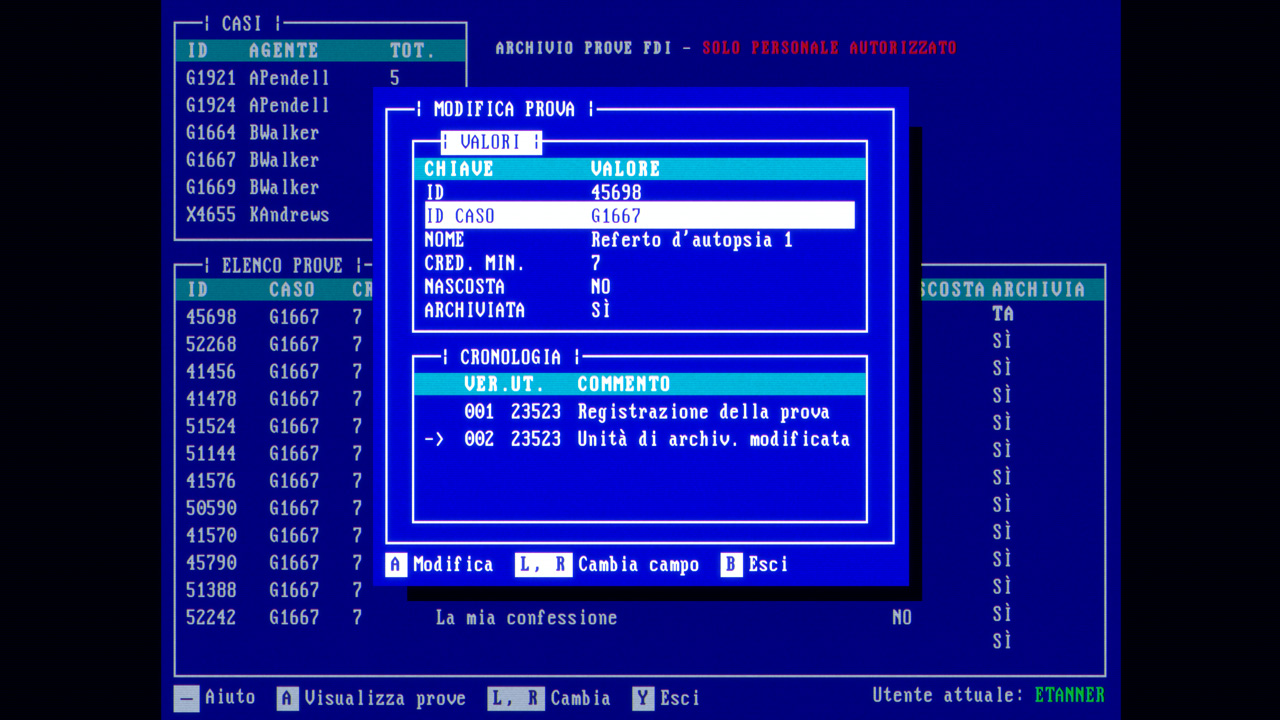Click the AGENTE column header in Casi
Screen dimensions: 1280x720
(x=284, y=50)
